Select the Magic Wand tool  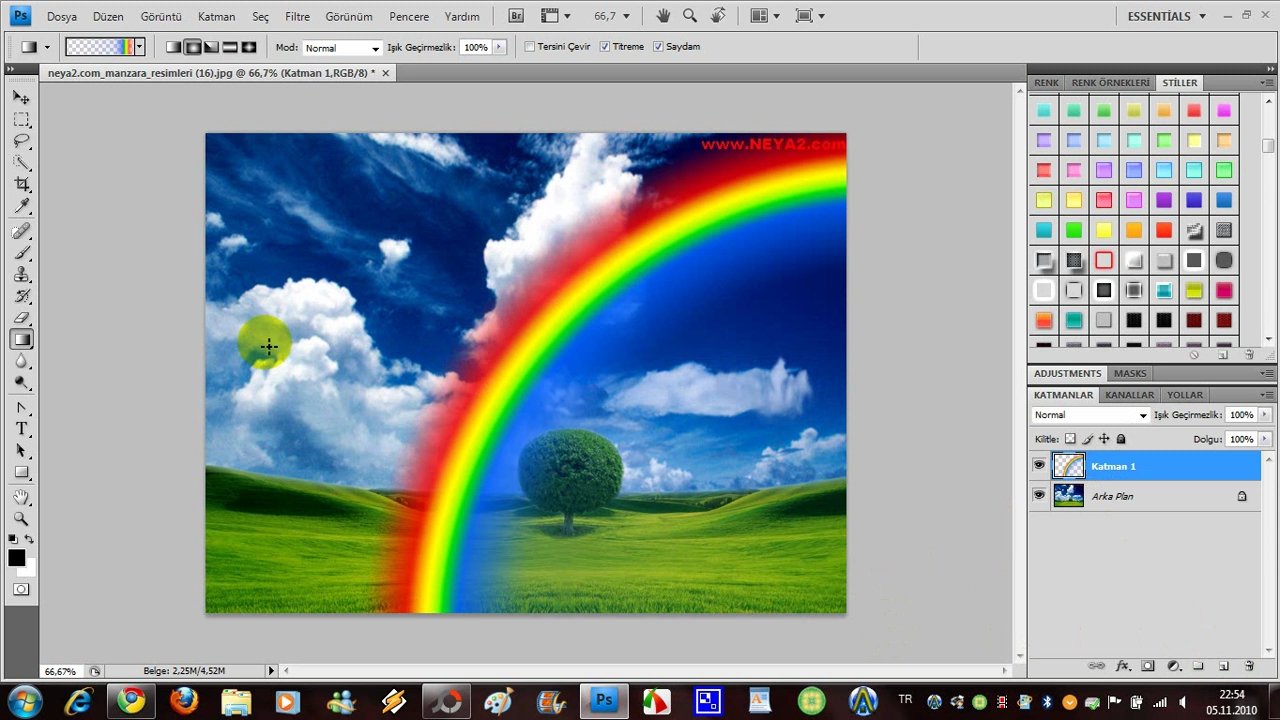21,163
